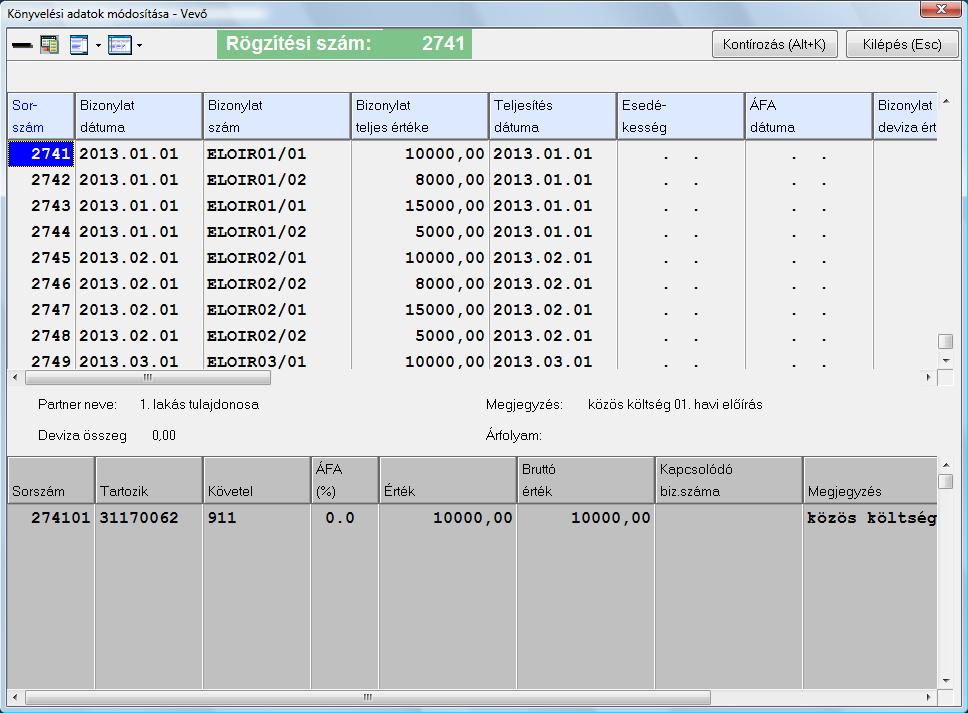Open dropdown arrow beside the first window icon
This screenshot has height=713, width=968.
tap(99, 46)
